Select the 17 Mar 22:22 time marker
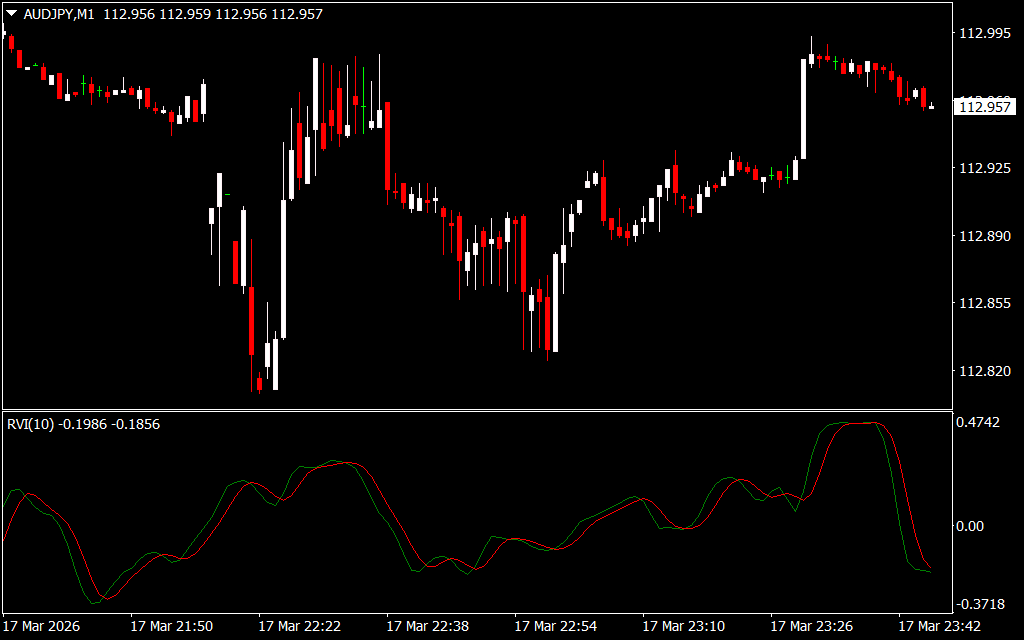The image size is (1024, 640). click(299, 626)
